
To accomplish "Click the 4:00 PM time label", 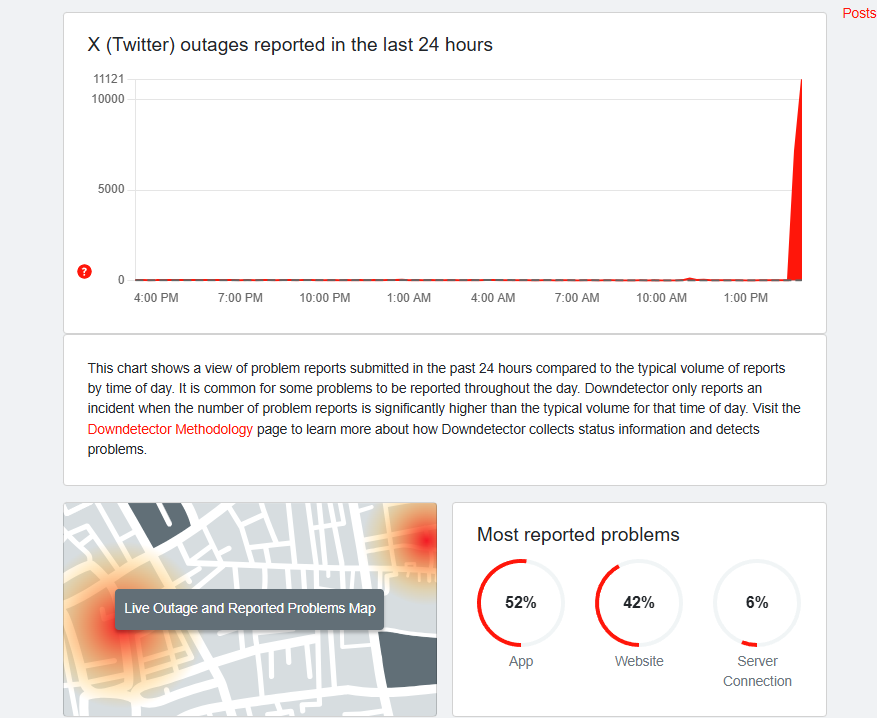I will (156, 298).
